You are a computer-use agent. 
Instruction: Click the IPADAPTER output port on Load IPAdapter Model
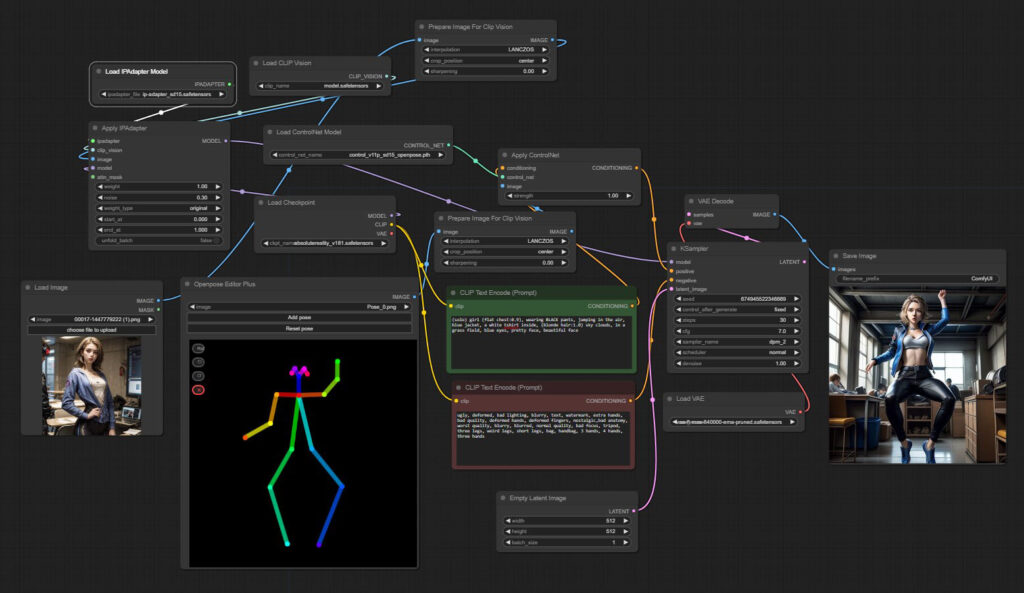pos(230,84)
